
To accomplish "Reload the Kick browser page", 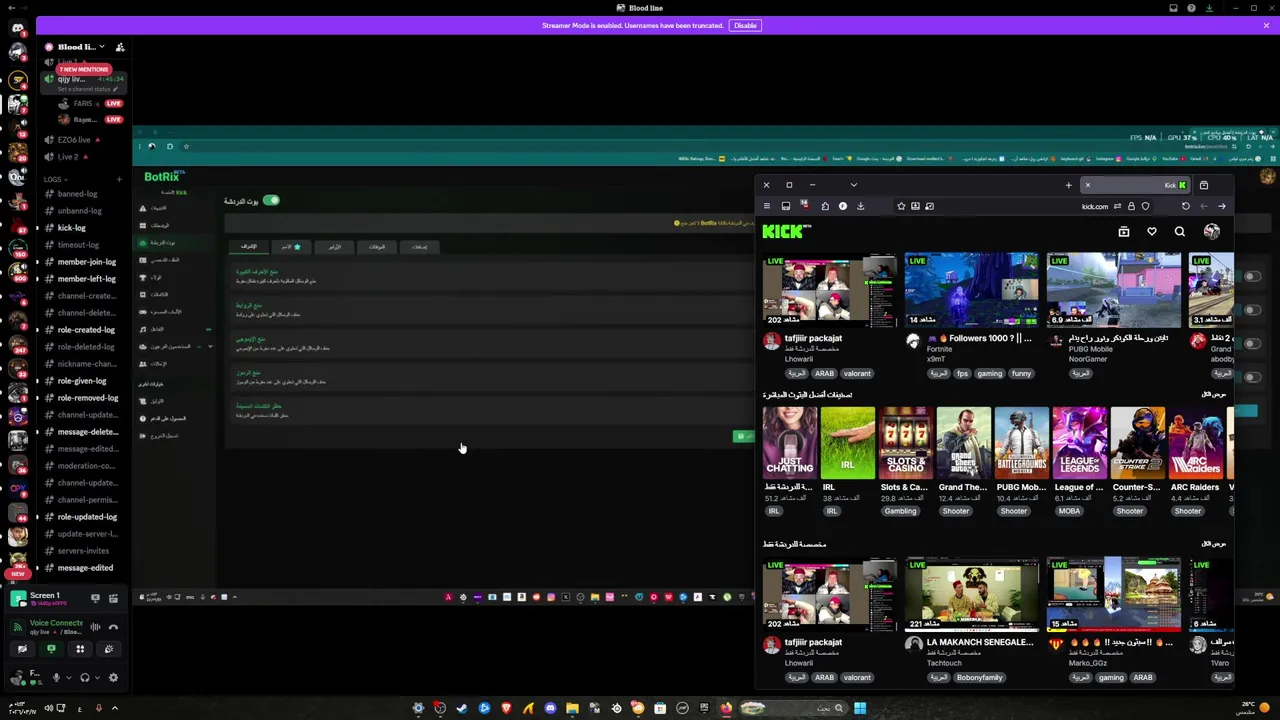I will tap(1186, 206).
